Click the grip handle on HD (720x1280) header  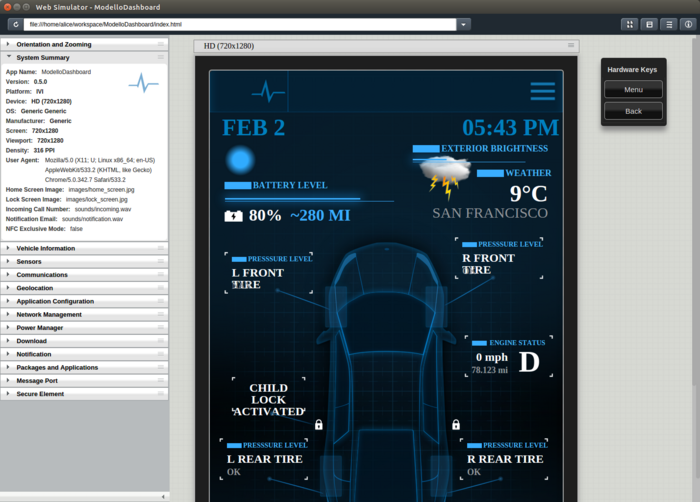571,46
